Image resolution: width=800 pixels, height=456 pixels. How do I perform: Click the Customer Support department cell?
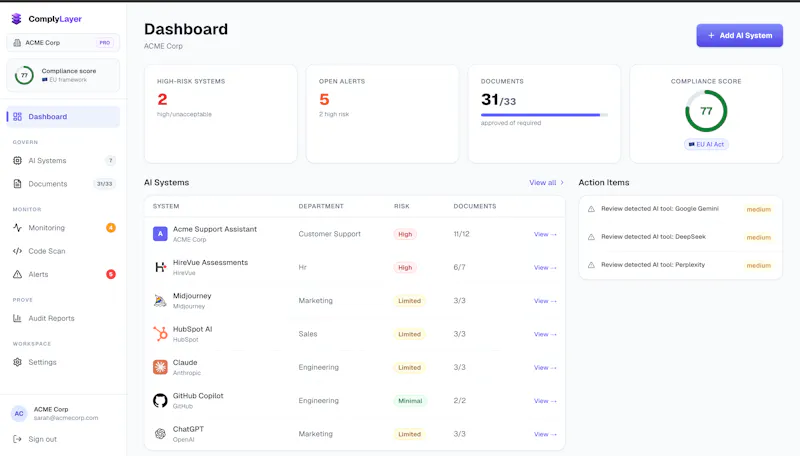coord(330,234)
